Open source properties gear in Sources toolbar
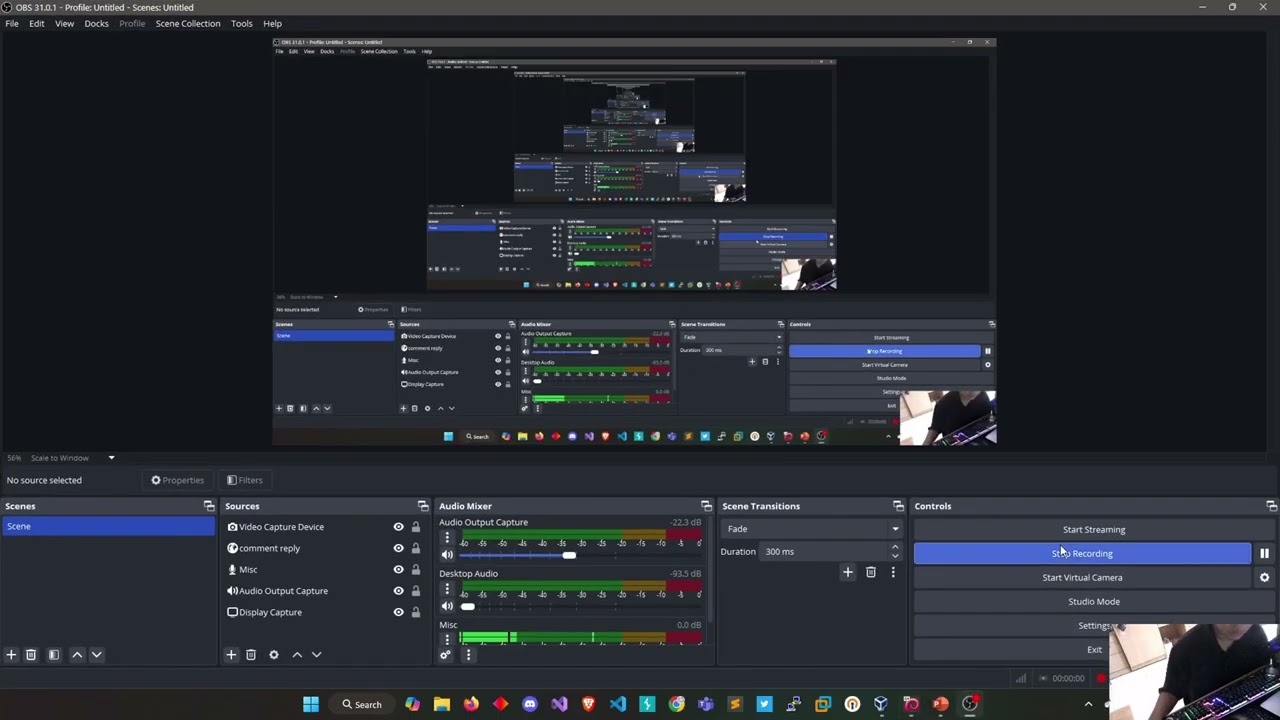 pos(274,655)
